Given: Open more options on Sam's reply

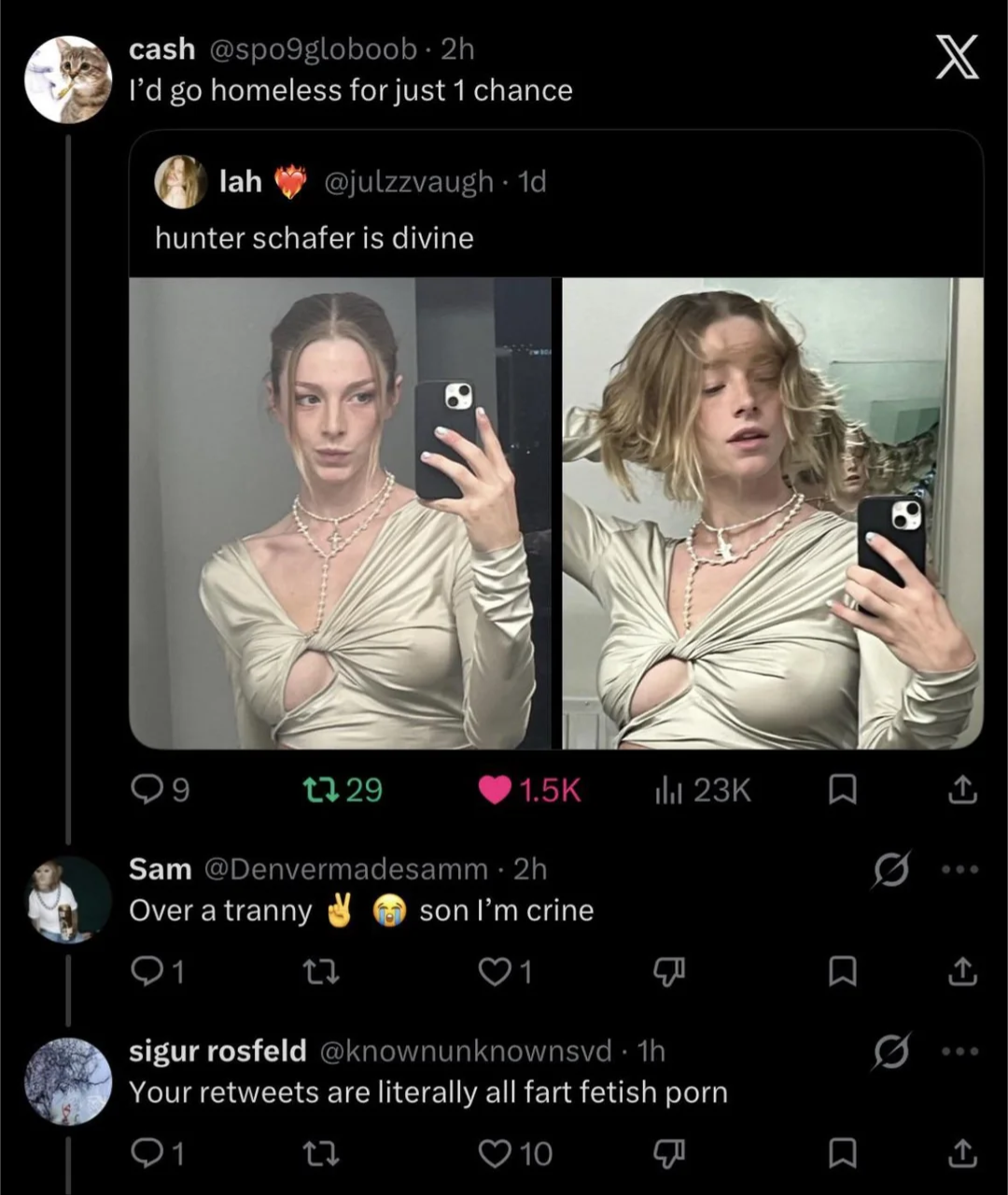Looking at the screenshot, I should (x=960, y=870).
